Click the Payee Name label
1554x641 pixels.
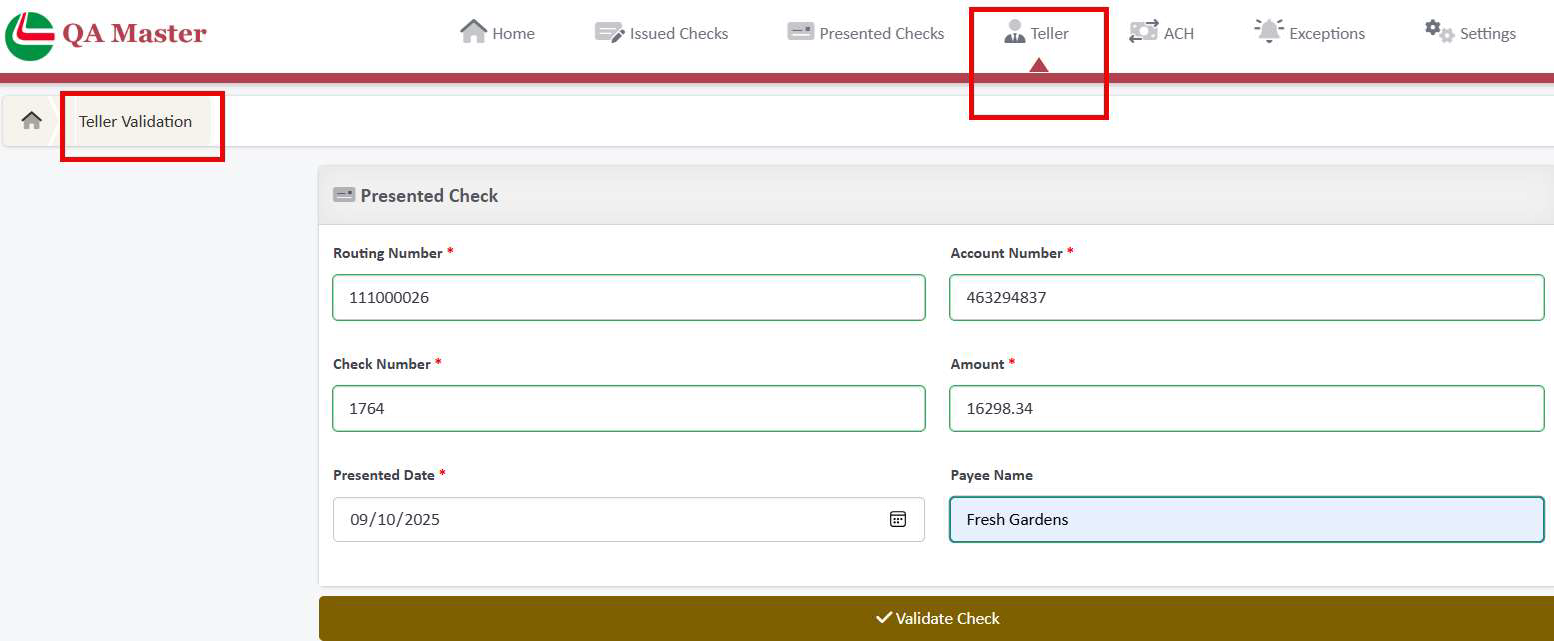992,475
